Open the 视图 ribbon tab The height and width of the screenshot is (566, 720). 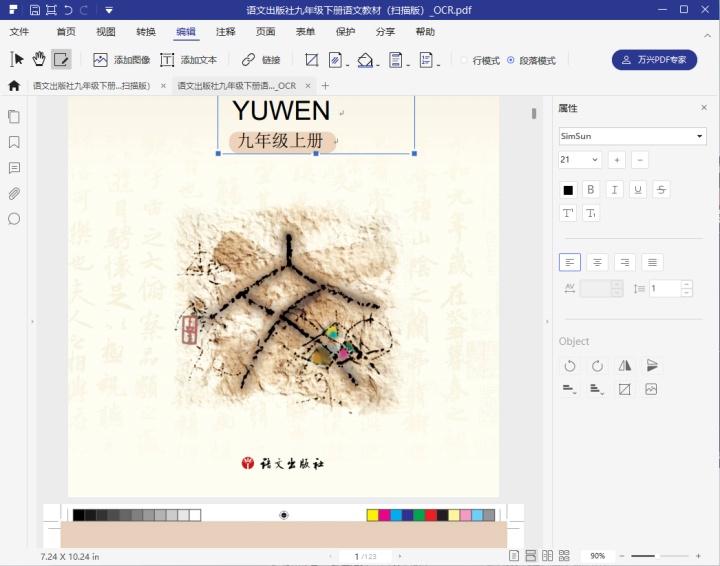tap(106, 32)
